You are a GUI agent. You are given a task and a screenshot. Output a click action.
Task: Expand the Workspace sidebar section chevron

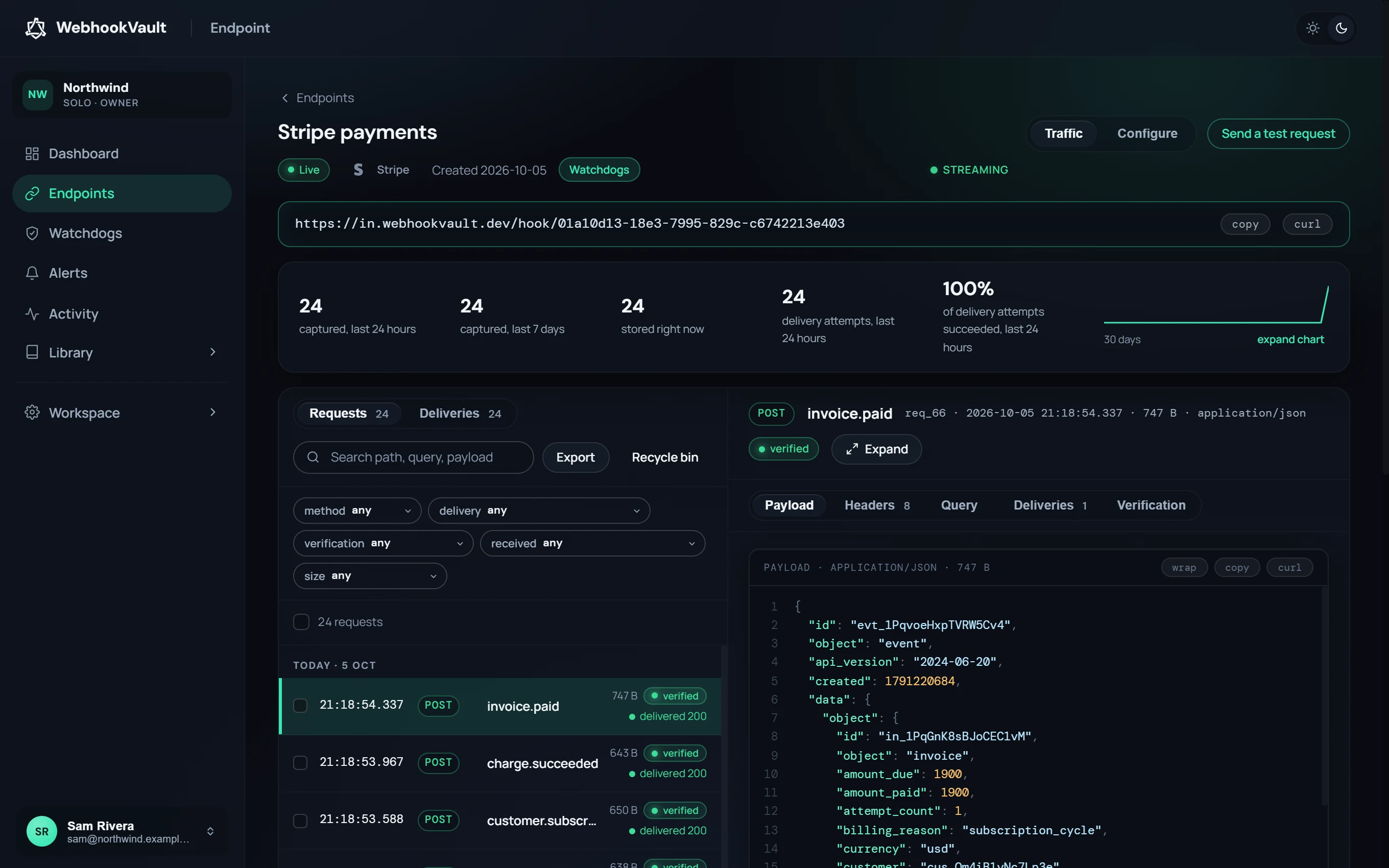(213, 412)
